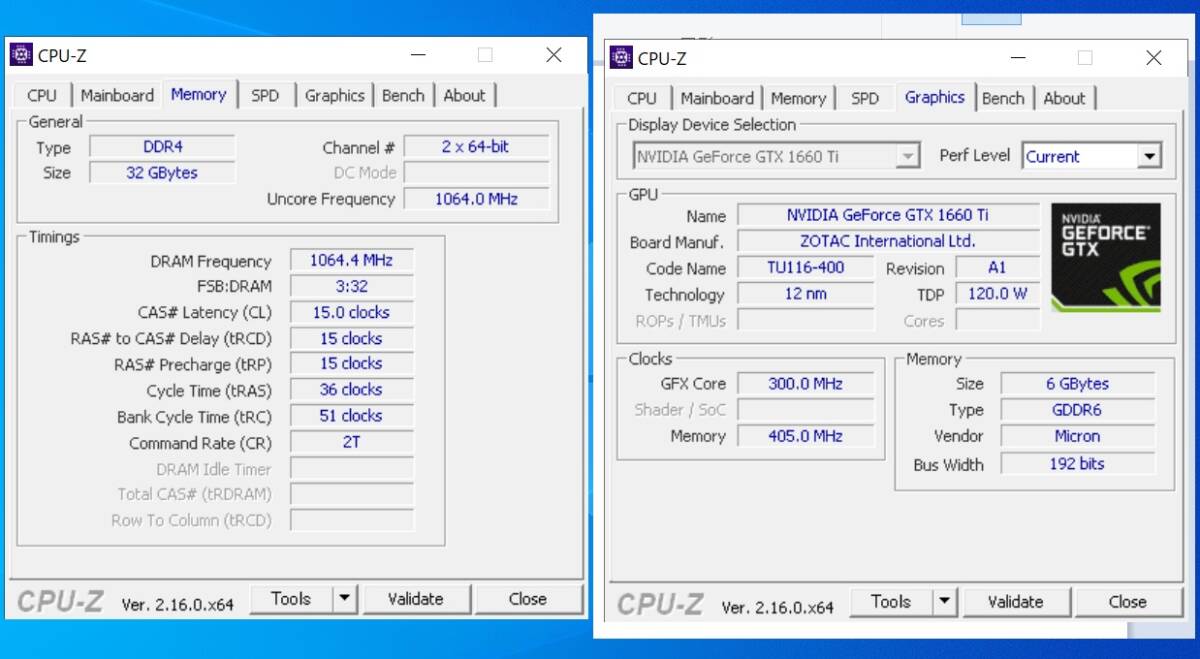The height and width of the screenshot is (659, 1200).
Task: Click Tools dropdown arrow in left window
Action: click(x=344, y=599)
